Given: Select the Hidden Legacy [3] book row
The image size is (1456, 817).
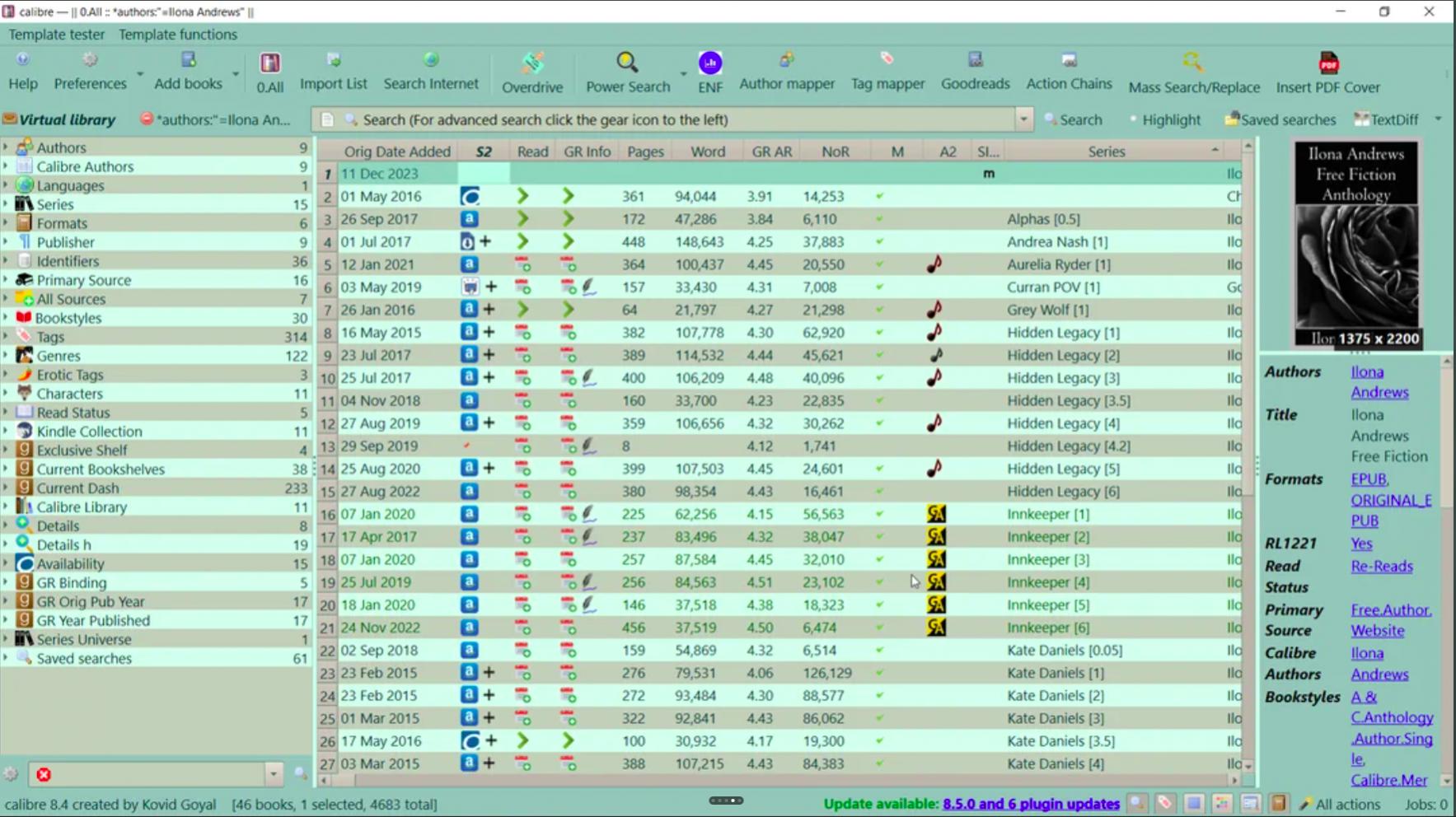Looking at the screenshot, I should click(x=779, y=378).
